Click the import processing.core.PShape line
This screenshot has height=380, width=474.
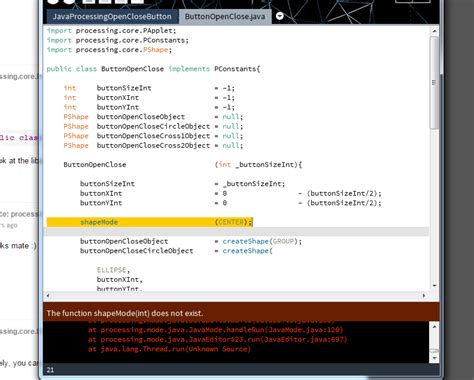(x=109, y=50)
